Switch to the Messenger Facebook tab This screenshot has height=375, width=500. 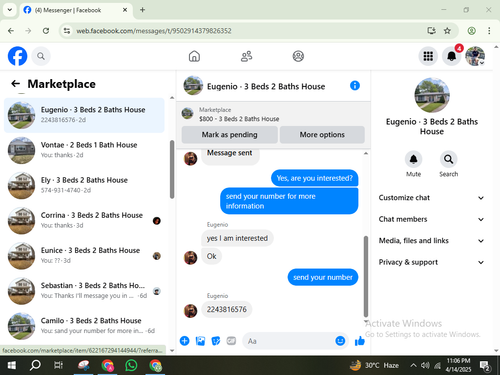[x=76, y=10]
